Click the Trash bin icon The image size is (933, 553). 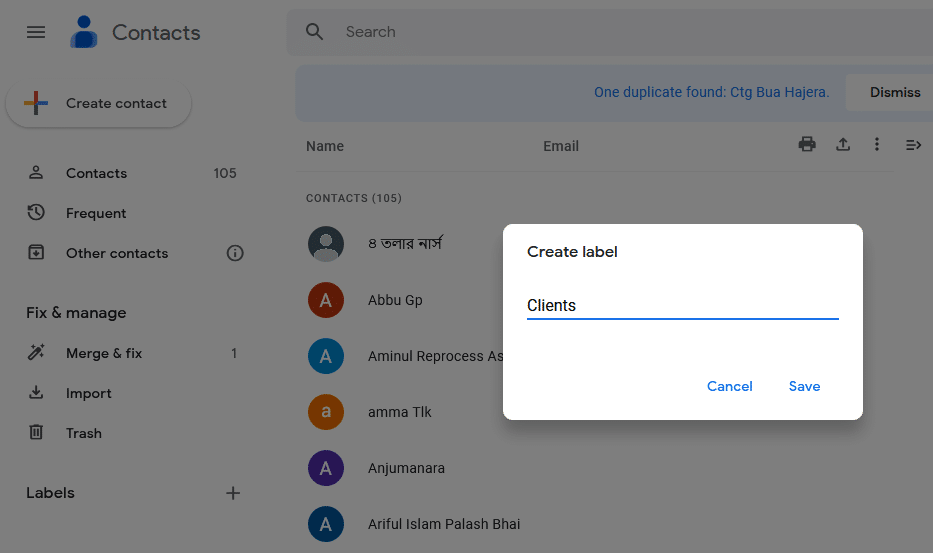[36, 432]
